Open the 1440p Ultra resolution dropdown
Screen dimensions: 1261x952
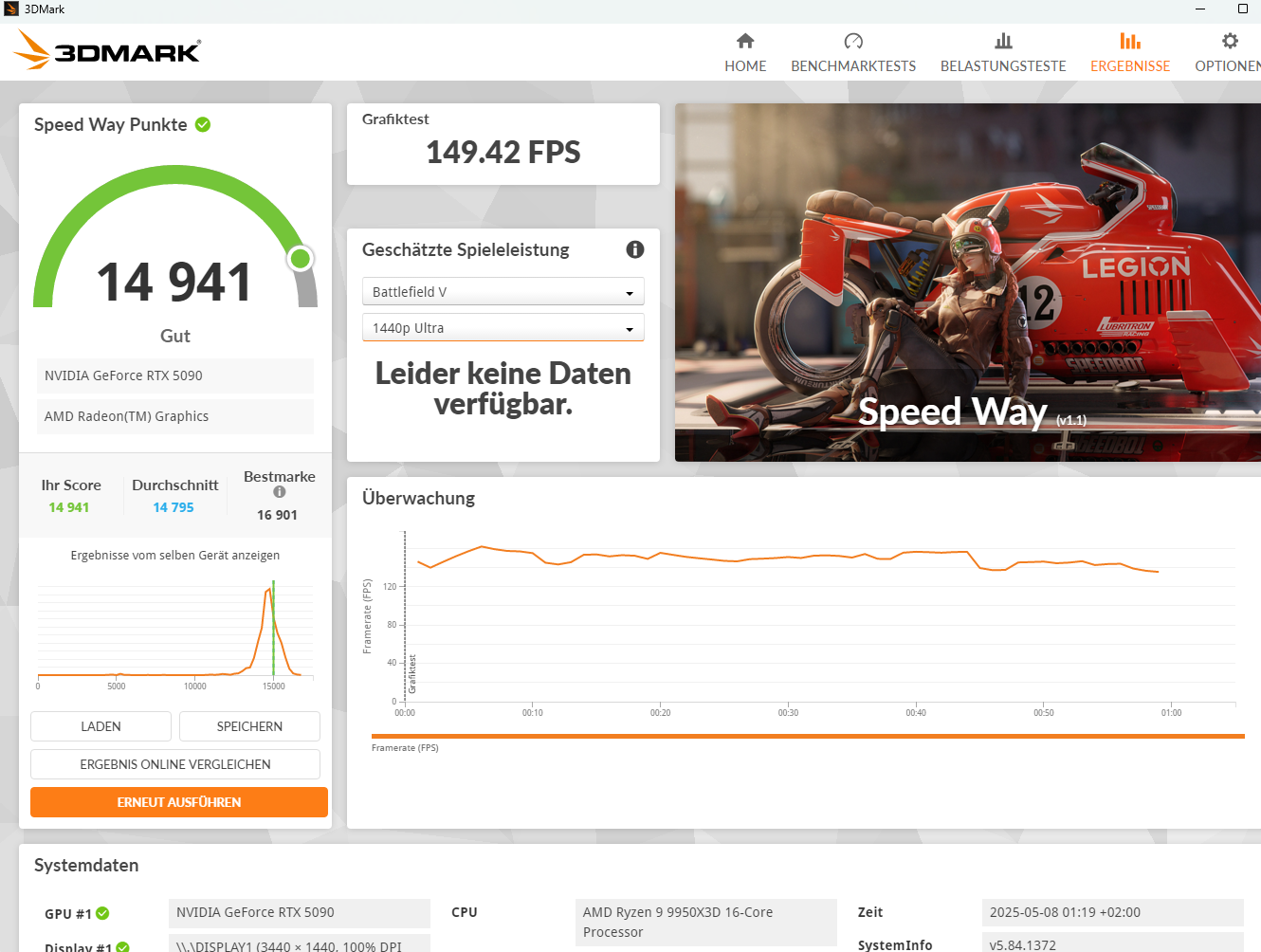(x=503, y=327)
